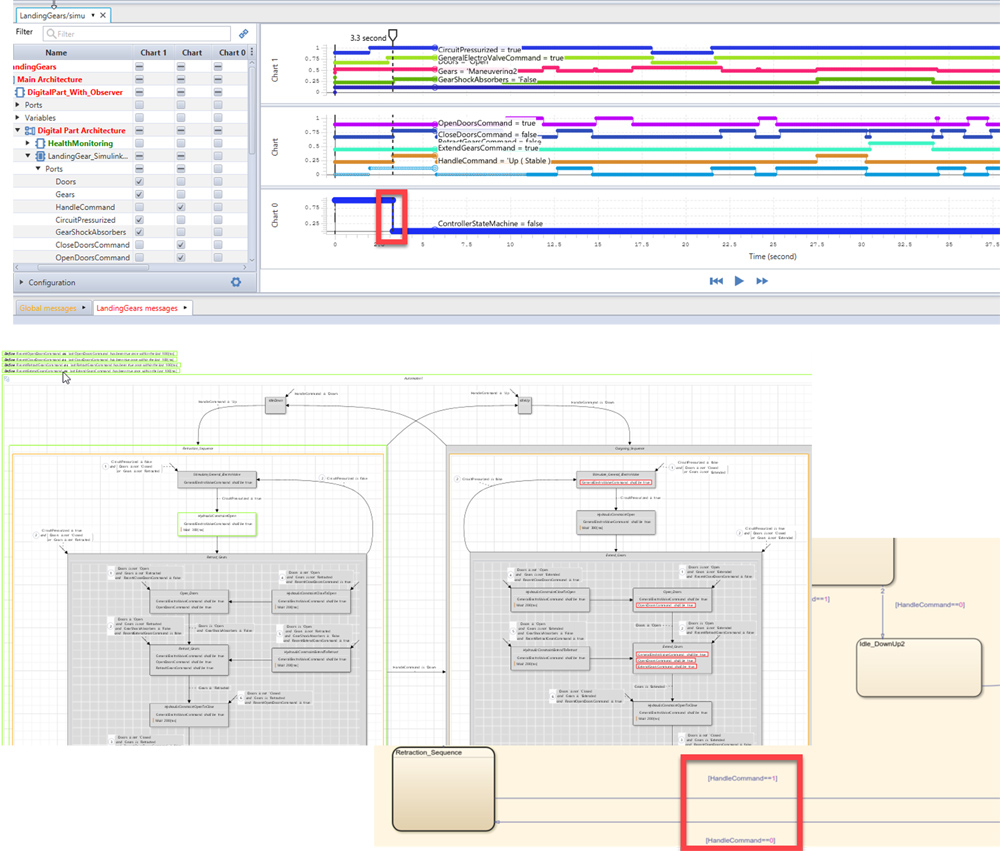Check Variables in the Chart 1 column
The height and width of the screenshot is (851, 1000).
(x=139, y=117)
